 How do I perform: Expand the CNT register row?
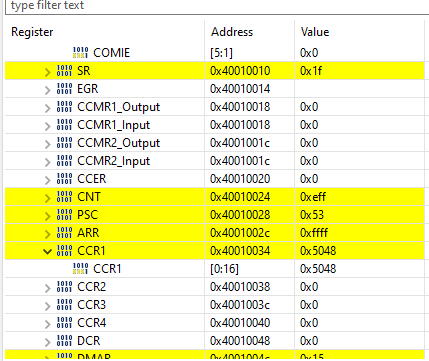point(48,198)
